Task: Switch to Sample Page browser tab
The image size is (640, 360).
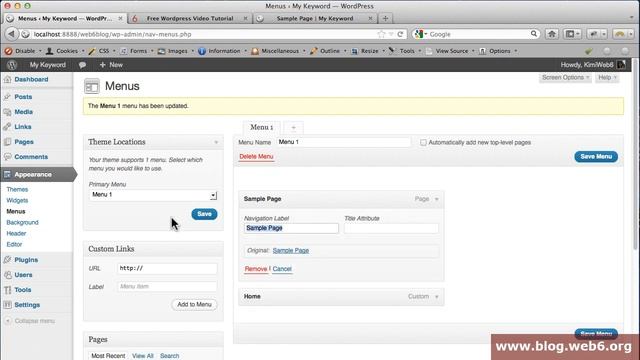Action: click(x=315, y=18)
